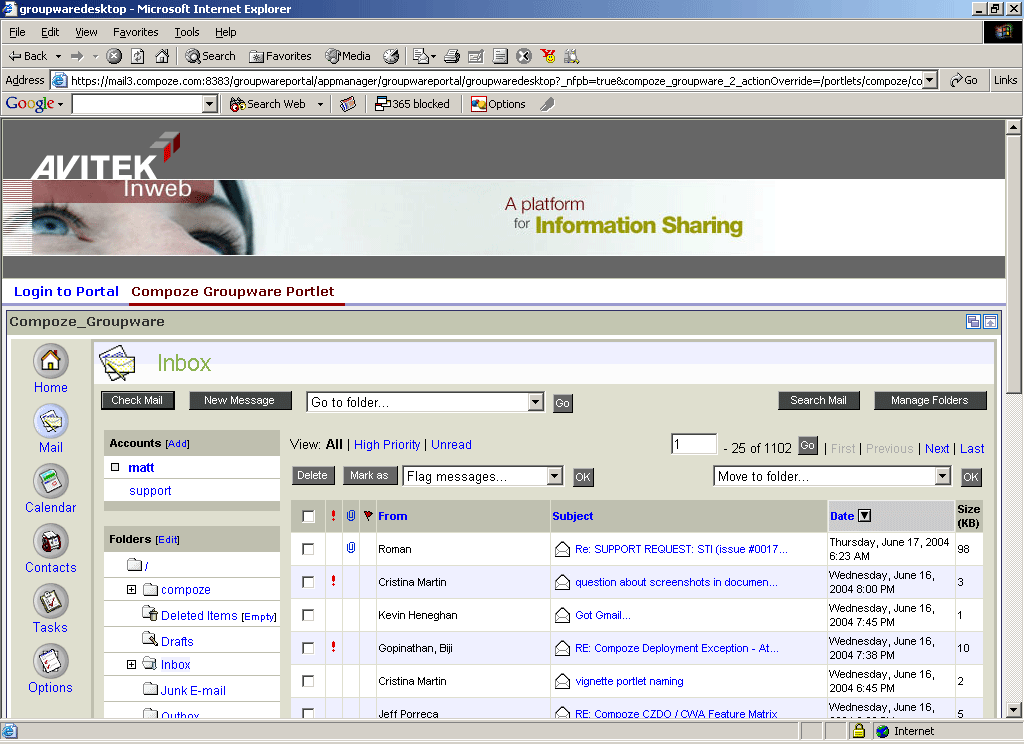This screenshot has width=1024, height=744.
Task: Open the Mail icon in sidebar
Action: click(x=51, y=421)
